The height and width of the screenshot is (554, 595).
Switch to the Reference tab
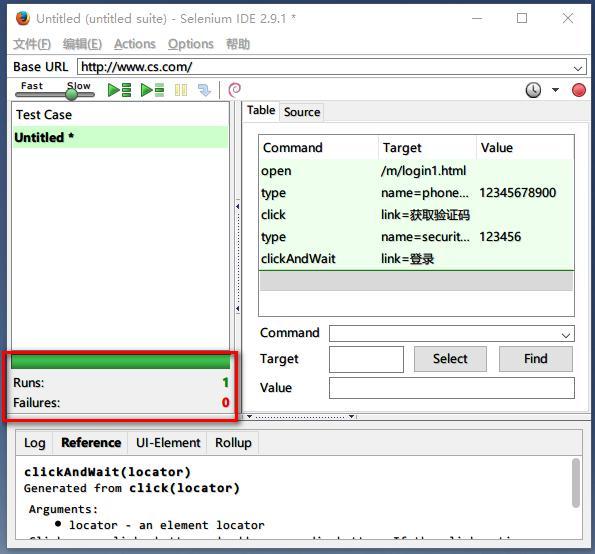tap(91, 442)
